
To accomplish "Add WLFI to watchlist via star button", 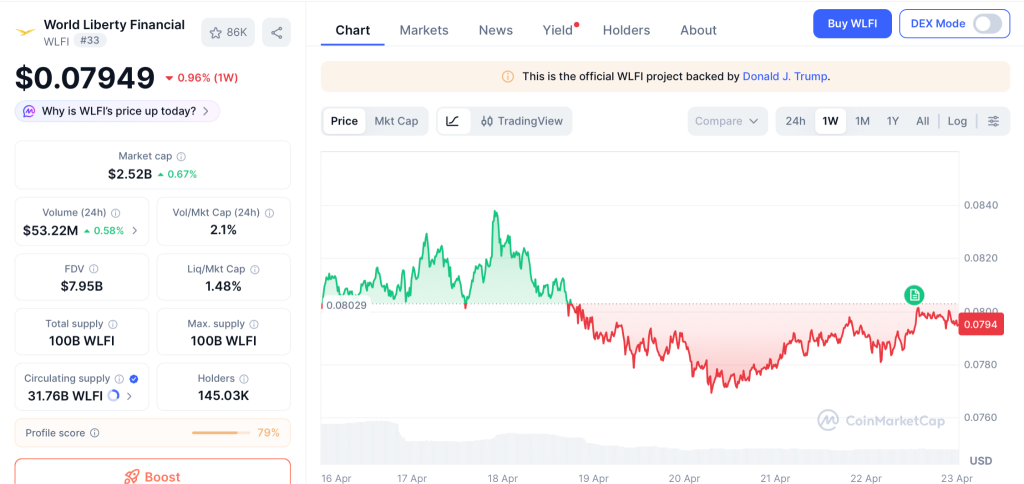I will click(x=227, y=33).
